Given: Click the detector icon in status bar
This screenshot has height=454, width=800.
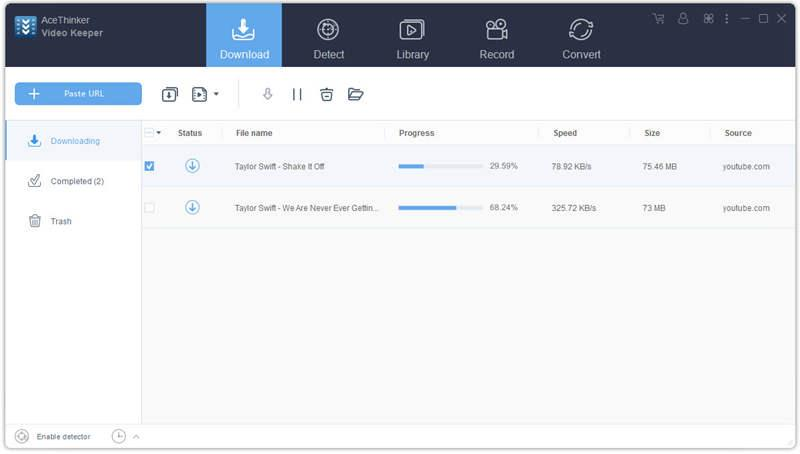Looking at the screenshot, I should [x=22, y=437].
